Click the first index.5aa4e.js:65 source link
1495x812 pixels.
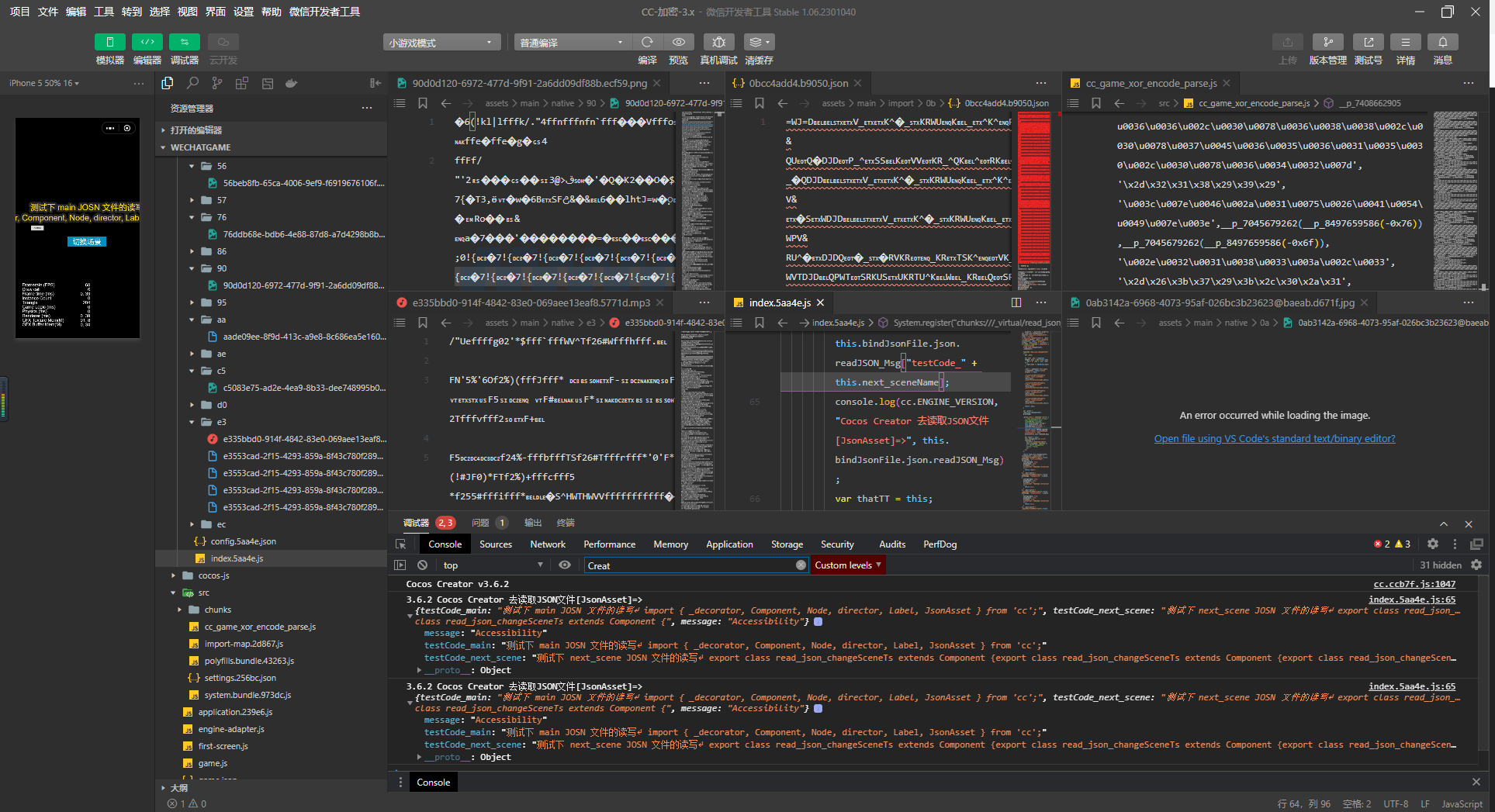[x=1412, y=599]
